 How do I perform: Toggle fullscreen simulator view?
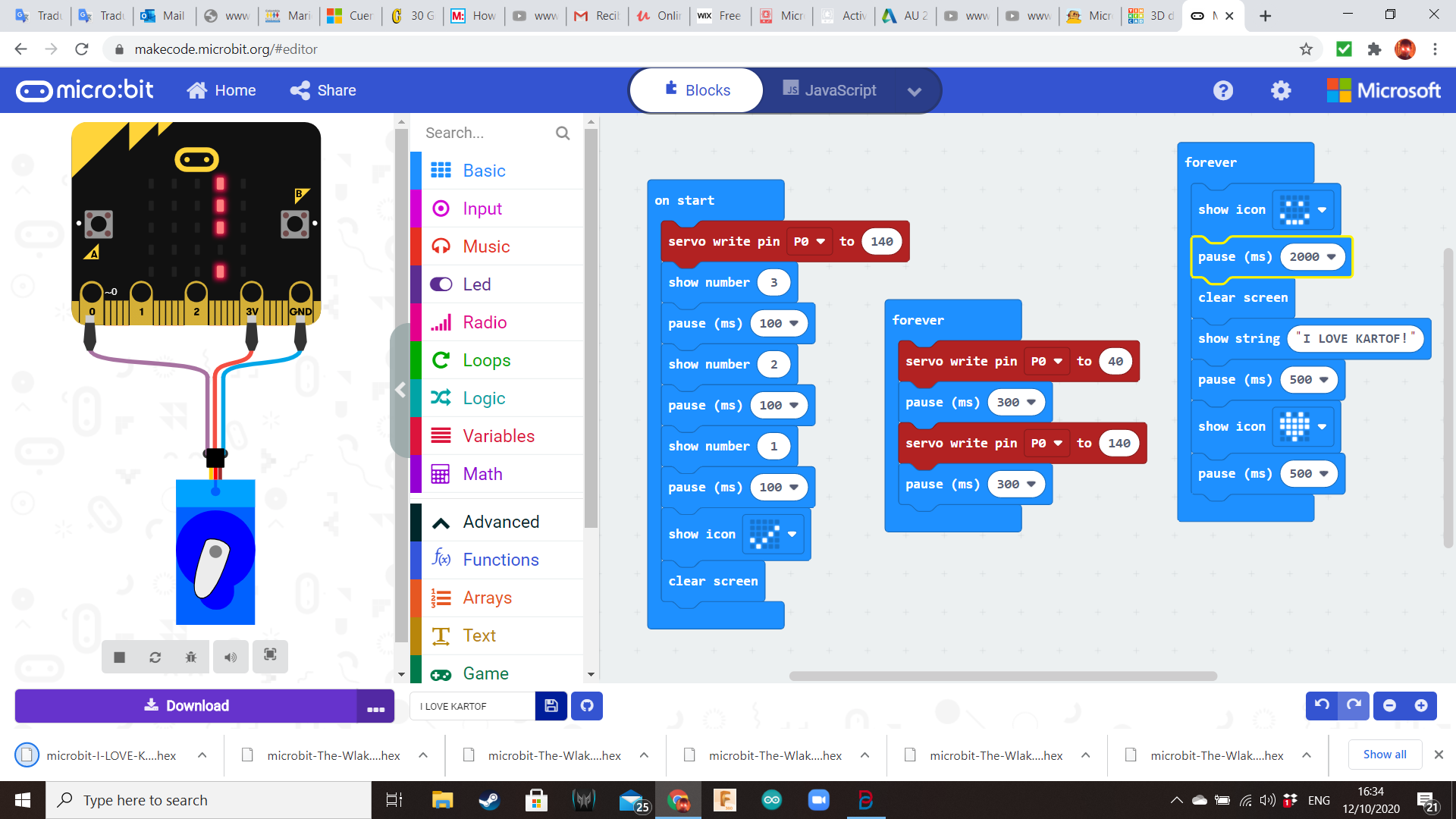pyautogui.click(x=270, y=657)
